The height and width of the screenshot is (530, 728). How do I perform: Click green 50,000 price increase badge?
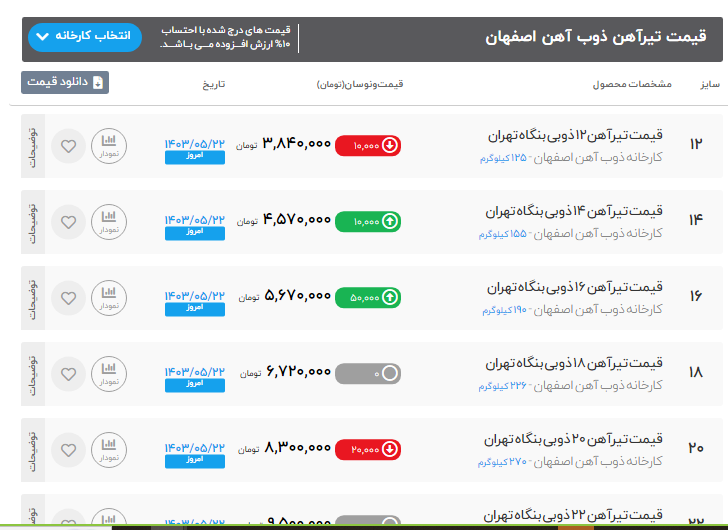(368, 297)
